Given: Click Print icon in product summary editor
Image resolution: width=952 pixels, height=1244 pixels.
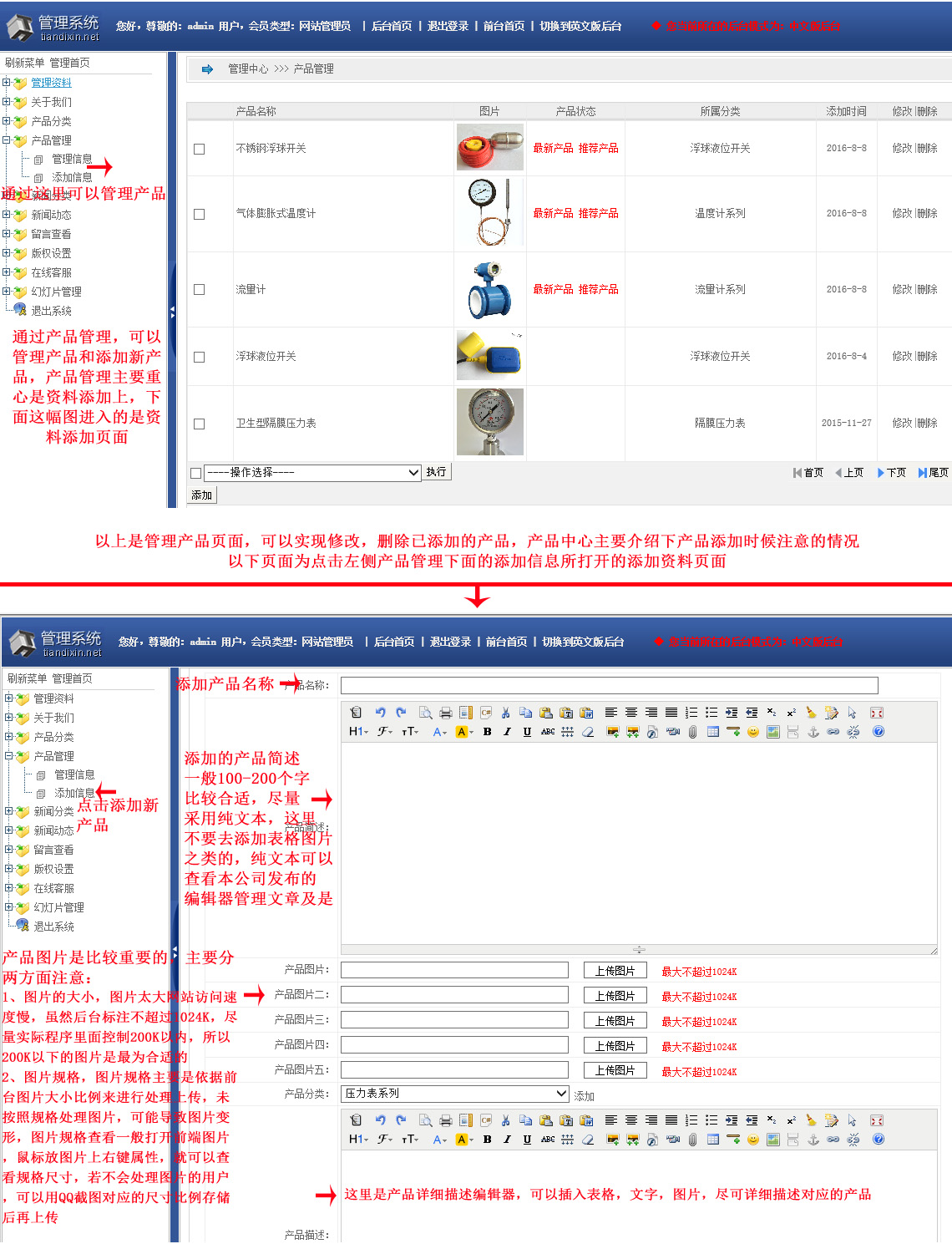Looking at the screenshot, I should [445, 713].
